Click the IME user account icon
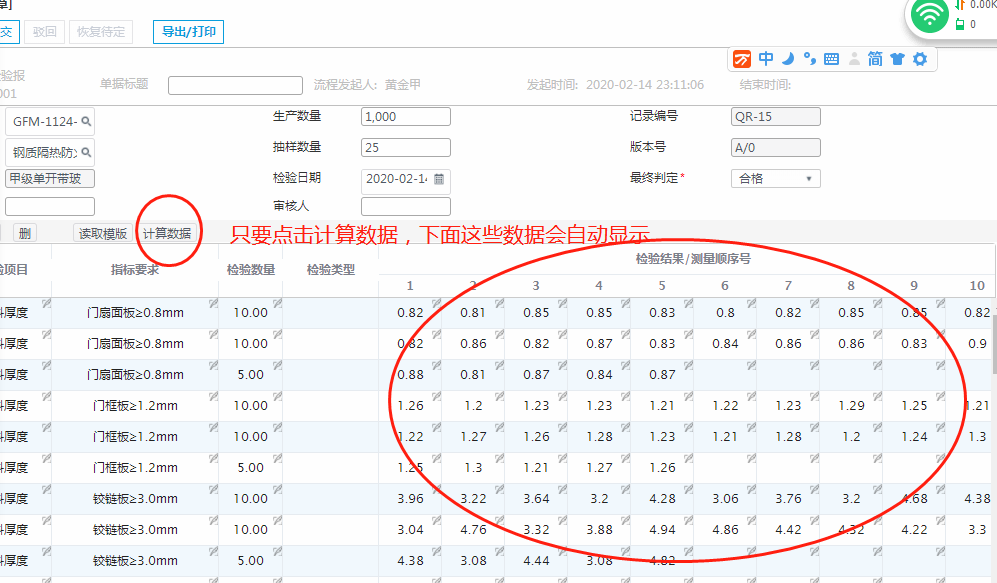997x583 pixels. [x=854, y=59]
